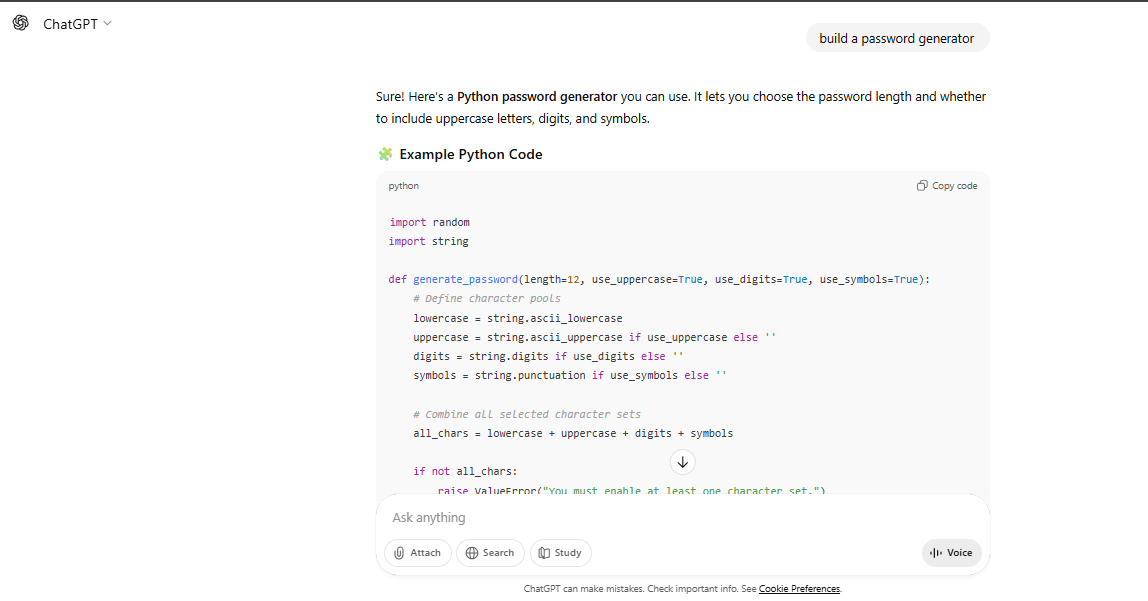Click the 'all_chars = lowercase + uppercase' line
1148x601 pixels.
point(573,433)
